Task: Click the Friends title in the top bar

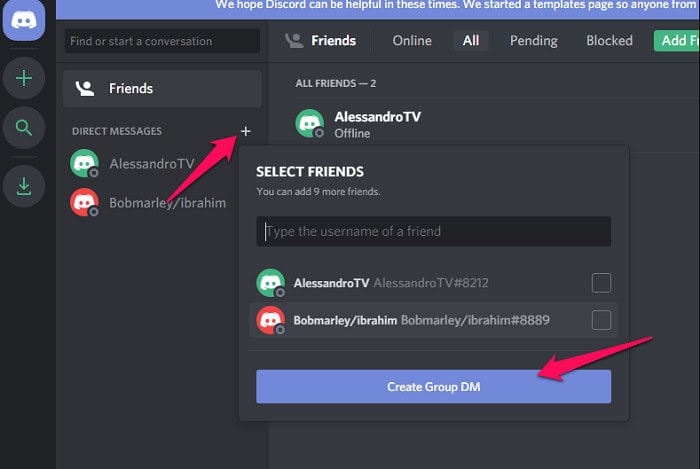Action: pyautogui.click(x=333, y=41)
